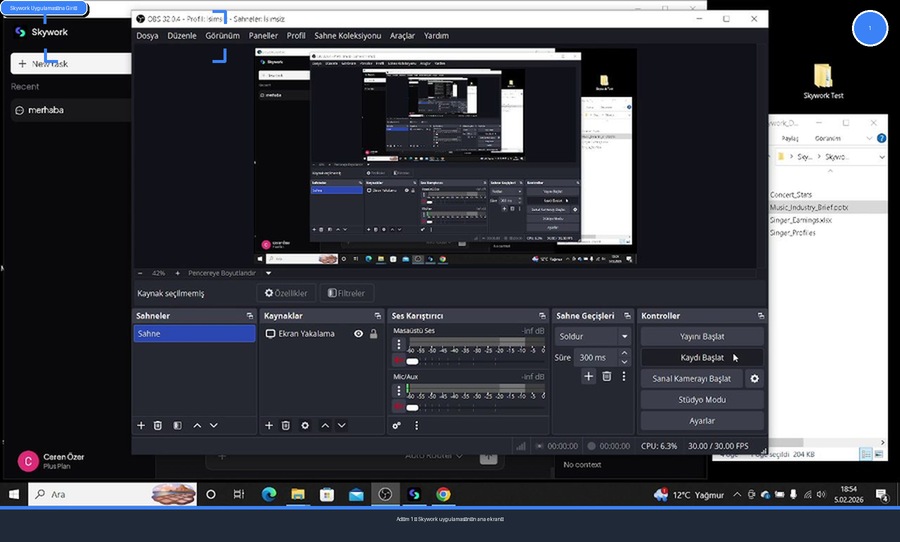The width and height of the screenshot is (900, 542).
Task: Open the Araçlar menu
Action: [402, 35]
